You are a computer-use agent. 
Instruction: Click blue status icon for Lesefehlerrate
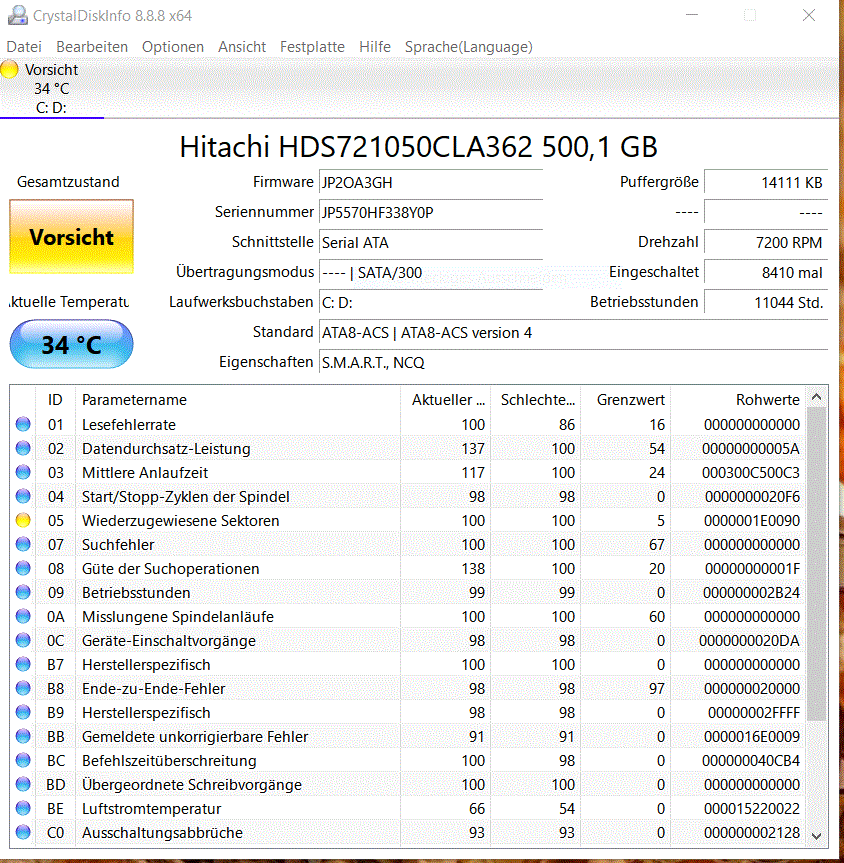click(23, 424)
